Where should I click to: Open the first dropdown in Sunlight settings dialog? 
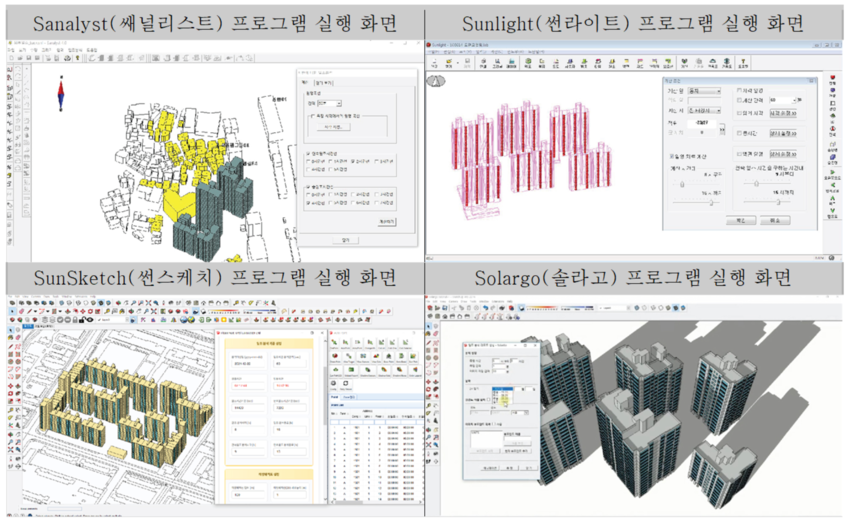pos(704,90)
